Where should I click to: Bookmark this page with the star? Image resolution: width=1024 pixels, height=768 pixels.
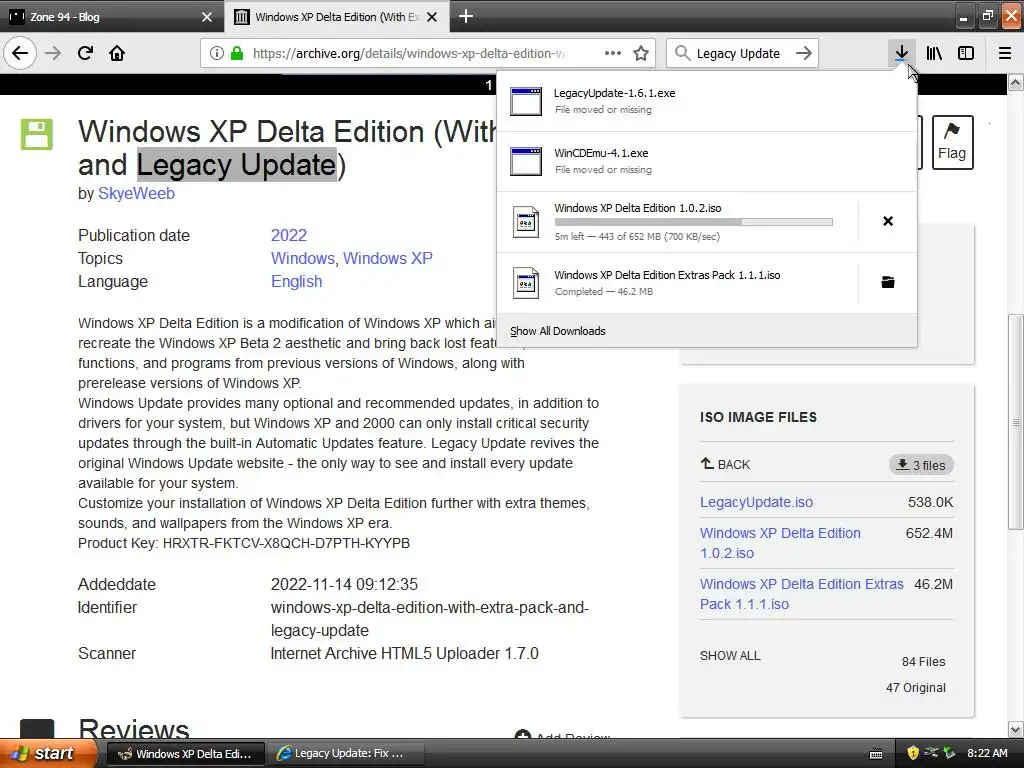[641, 53]
